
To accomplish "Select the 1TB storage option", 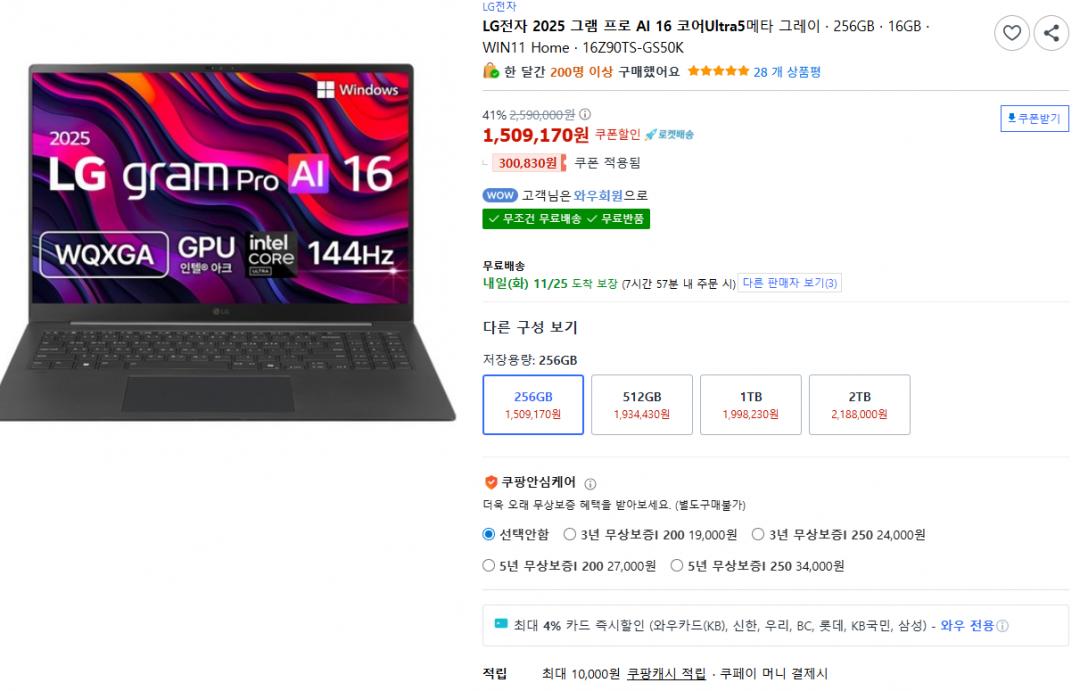I will tap(751, 405).
